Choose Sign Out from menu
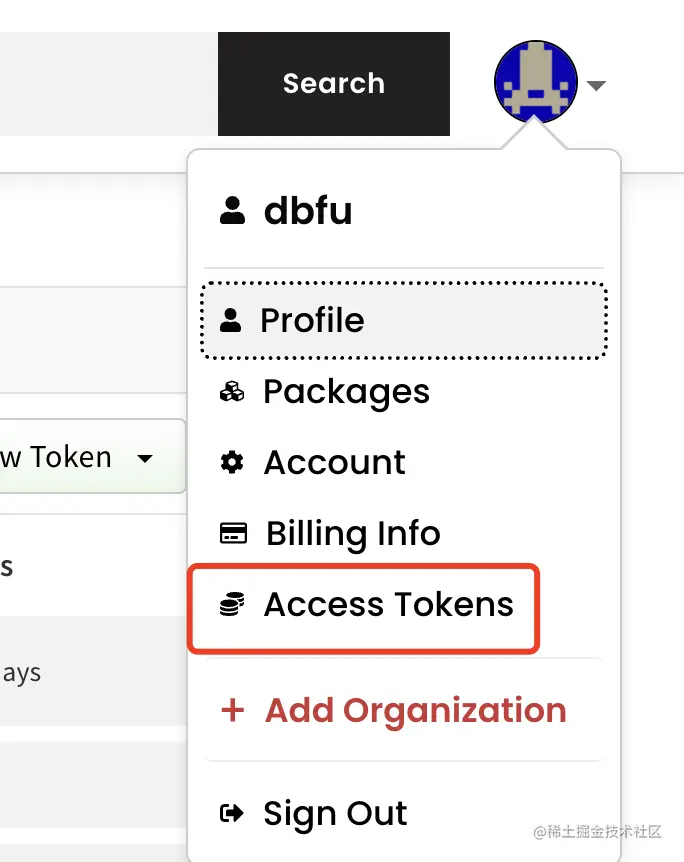 point(404,814)
